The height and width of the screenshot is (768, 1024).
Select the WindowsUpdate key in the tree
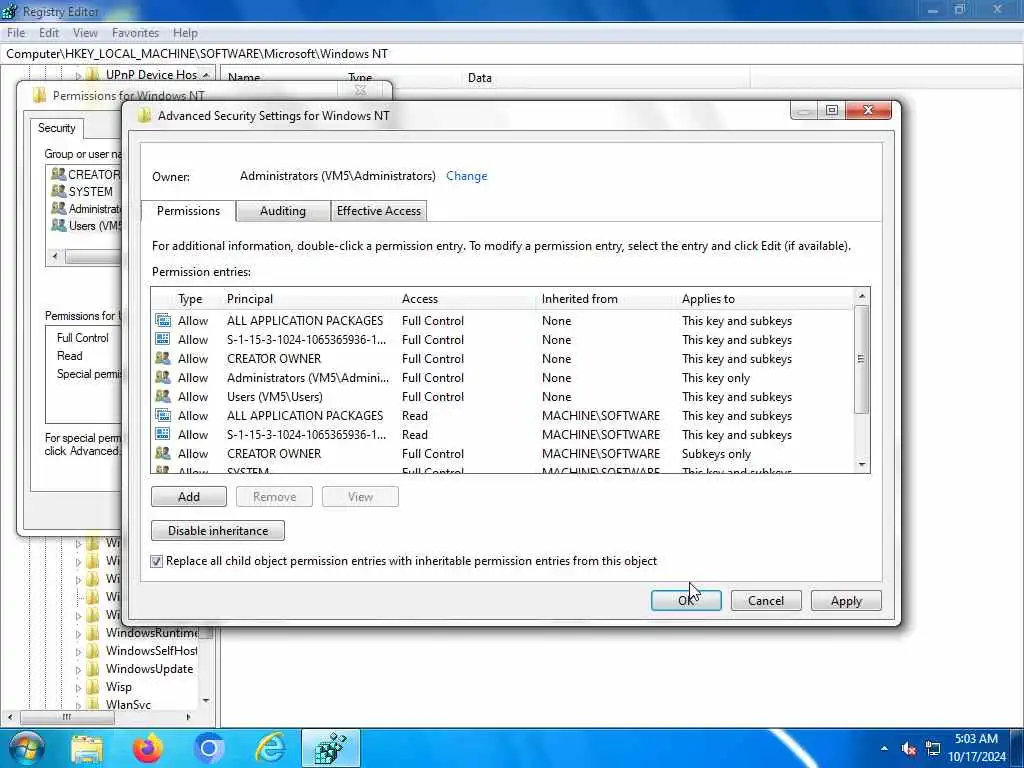click(x=150, y=669)
